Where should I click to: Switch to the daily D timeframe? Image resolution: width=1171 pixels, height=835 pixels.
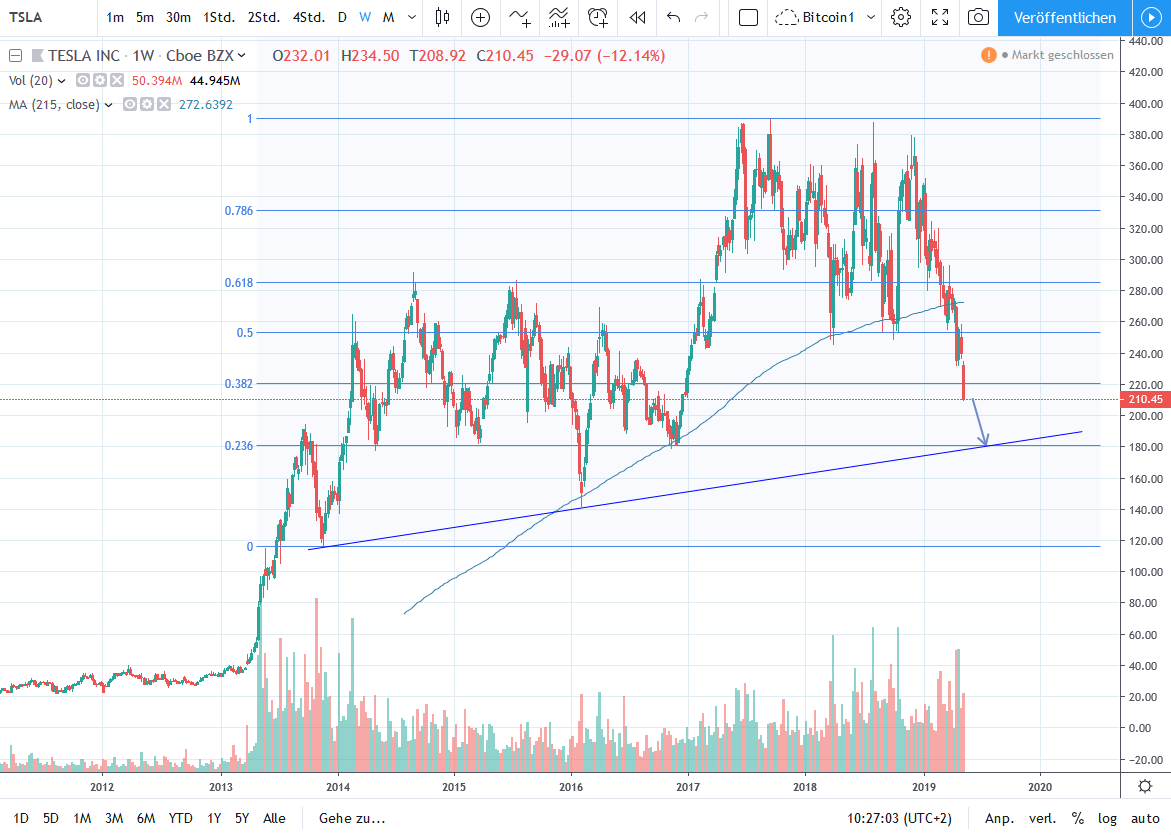pyautogui.click(x=342, y=17)
